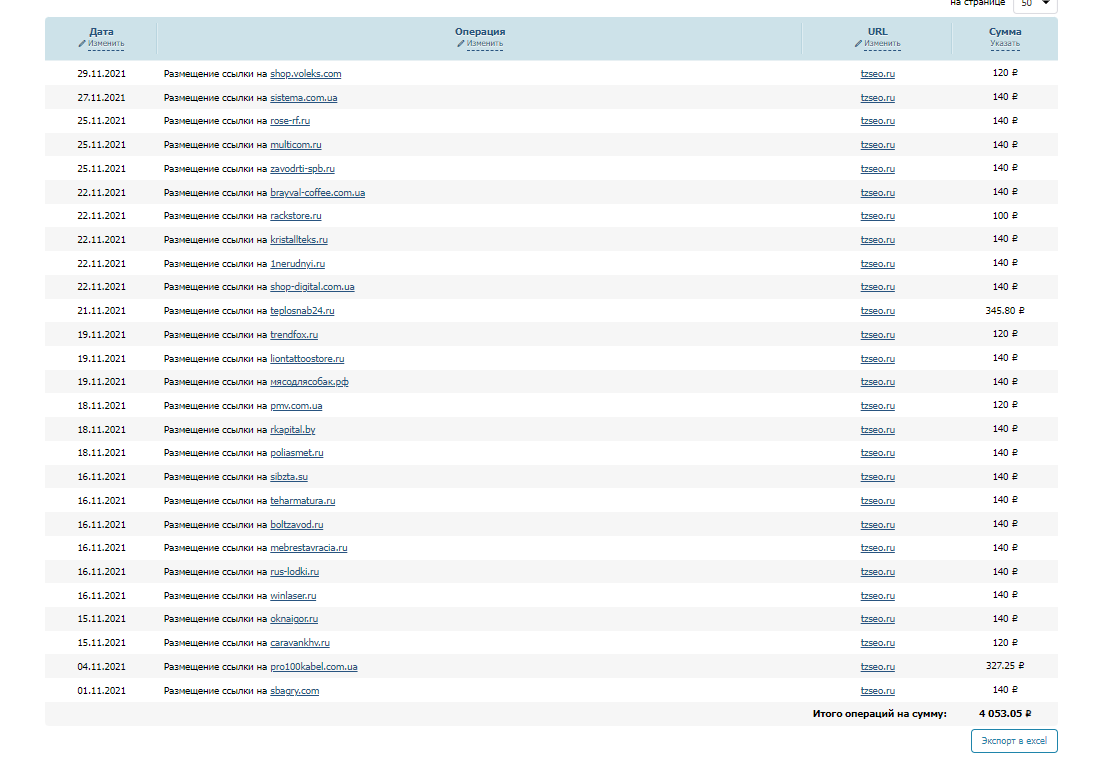Image resolution: width=1105 pixels, height=757 pixels.
Task: Click the 'Экспорт в excel' button
Action: click(1014, 741)
